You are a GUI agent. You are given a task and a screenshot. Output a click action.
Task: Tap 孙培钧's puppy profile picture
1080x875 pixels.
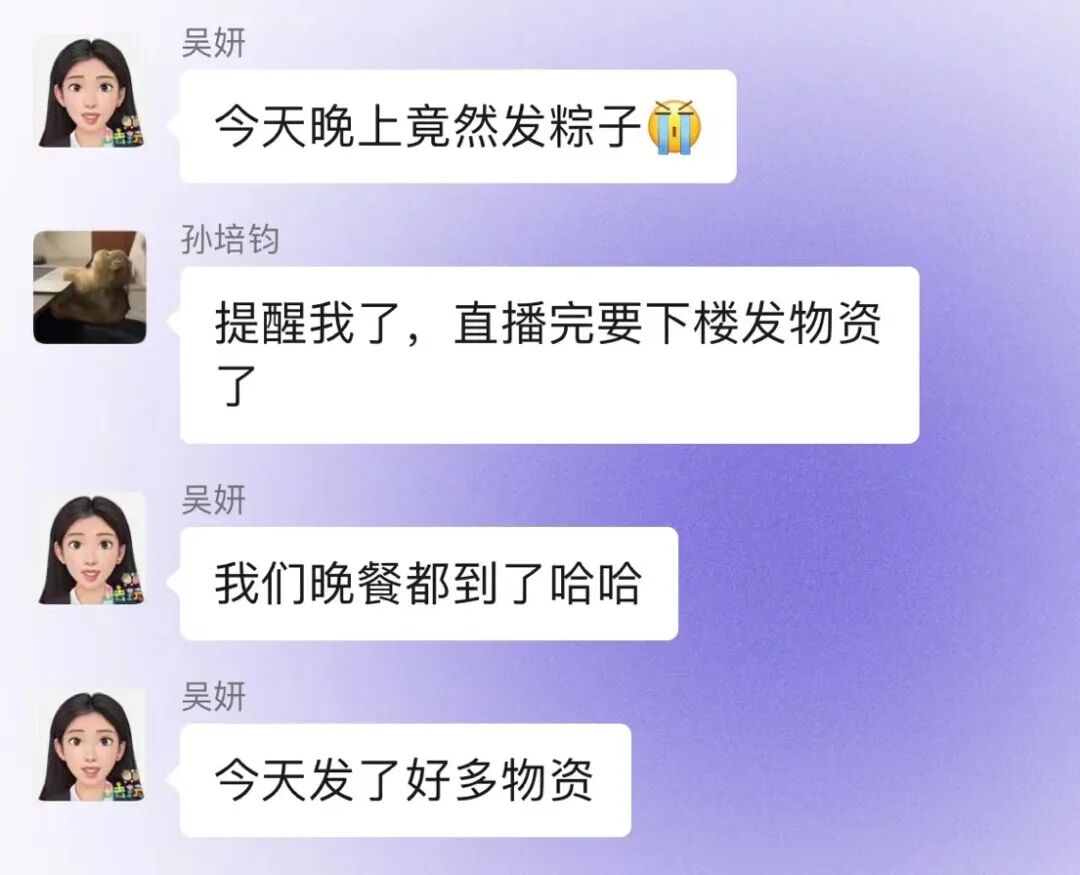[90, 287]
